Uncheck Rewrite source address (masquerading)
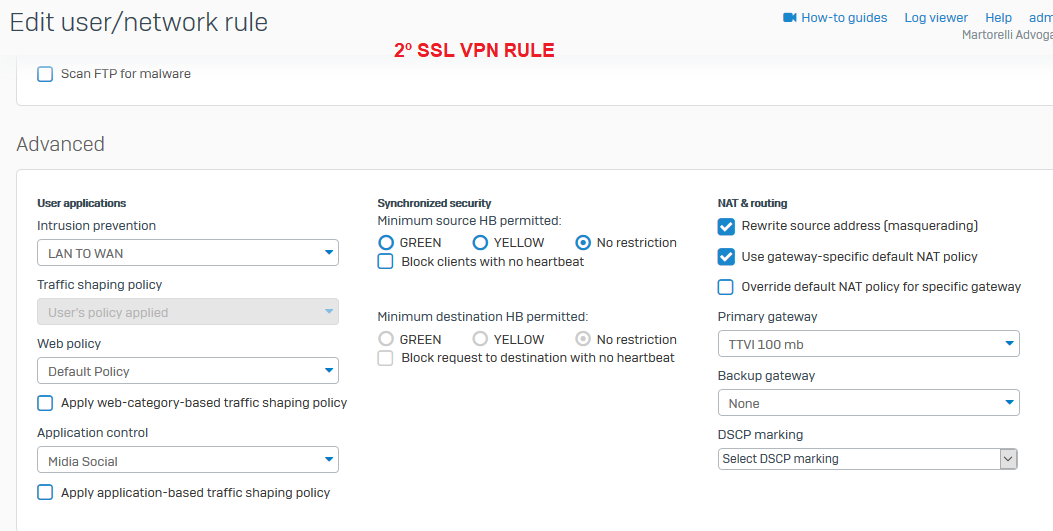The height and width of the screenshot is (531, 1053). 726,226
